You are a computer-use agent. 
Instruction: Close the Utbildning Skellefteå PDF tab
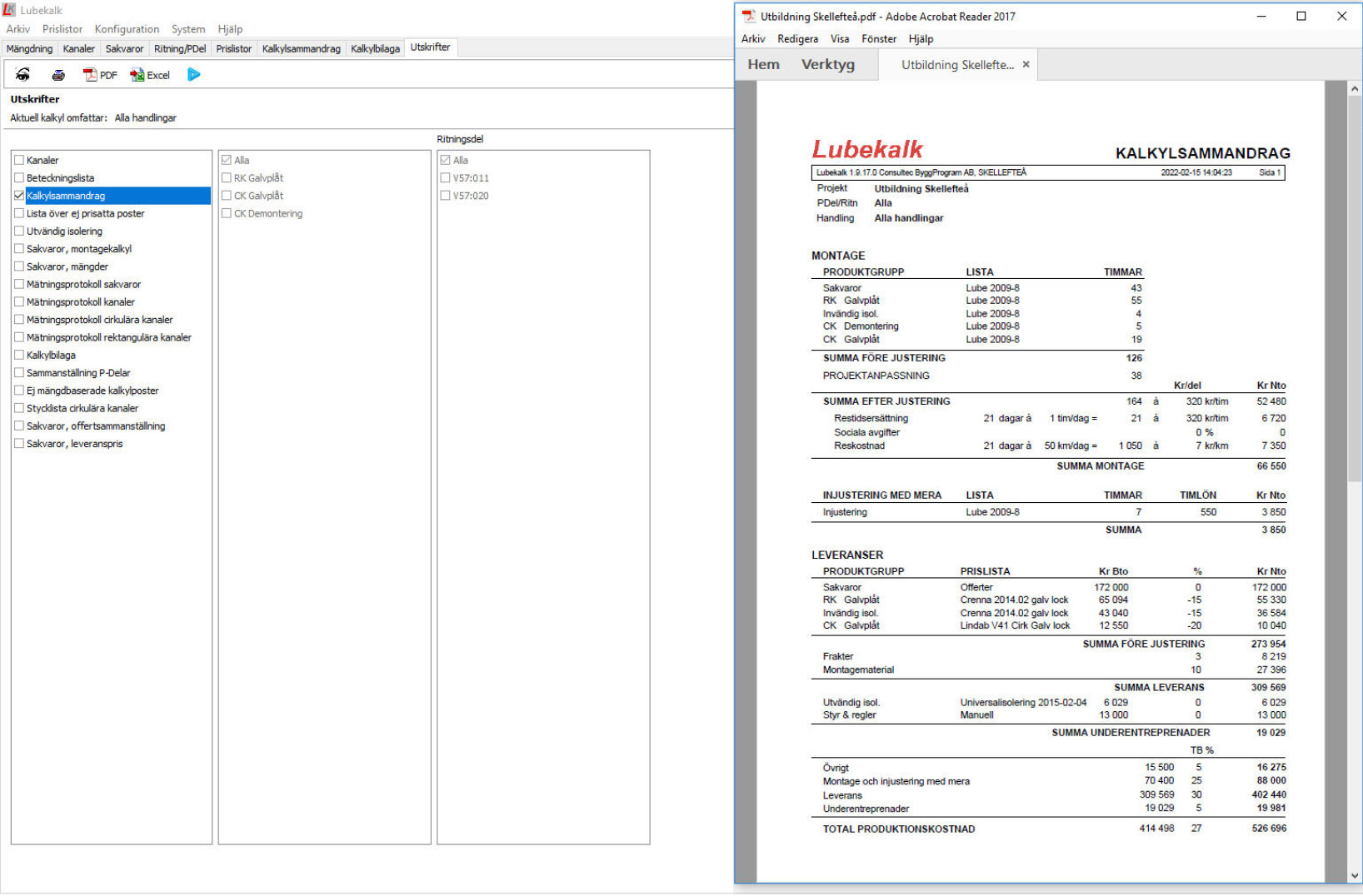[x=1026, y=64]
